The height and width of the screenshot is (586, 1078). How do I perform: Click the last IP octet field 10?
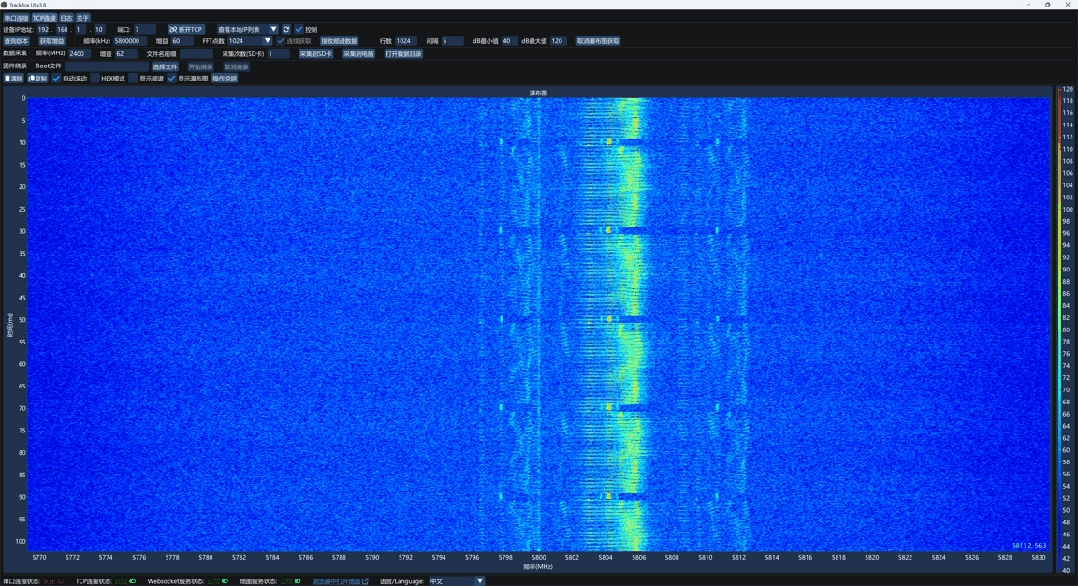pos(99,30)
